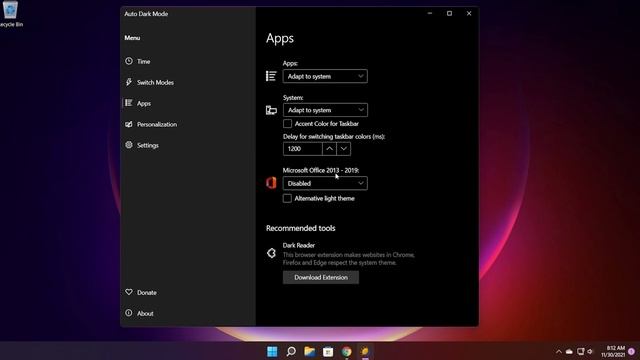Click the taskbar delay input field
The width and height of the screenshot is (640, 360).
pos(302,149)
